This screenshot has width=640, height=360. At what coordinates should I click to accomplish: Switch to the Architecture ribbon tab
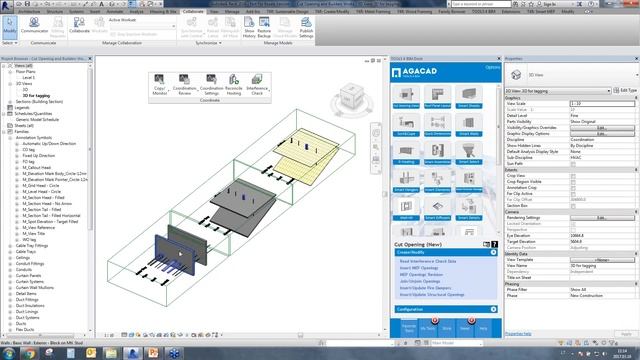coord(29,12)
